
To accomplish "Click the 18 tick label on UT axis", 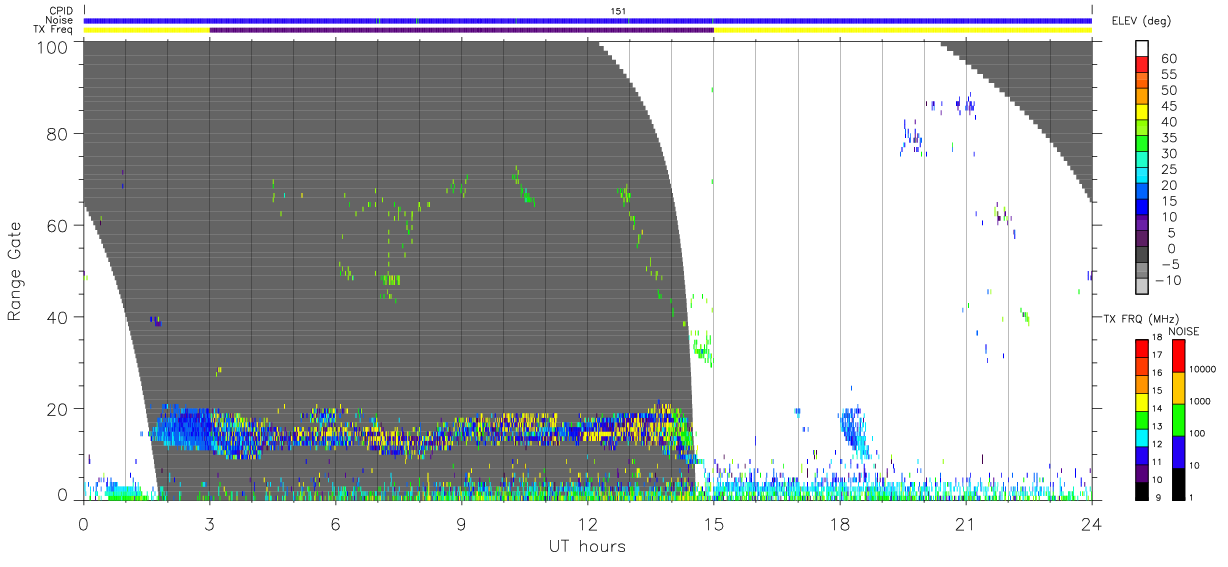I will pyautogui.click(x=840, y=522).
